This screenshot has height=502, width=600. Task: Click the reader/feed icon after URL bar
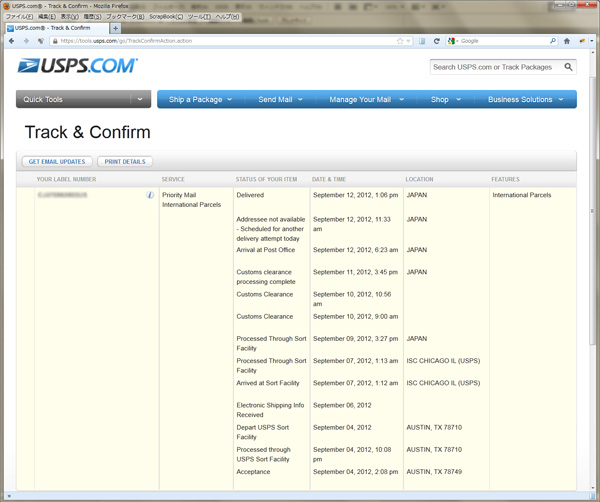pos(422,41)
